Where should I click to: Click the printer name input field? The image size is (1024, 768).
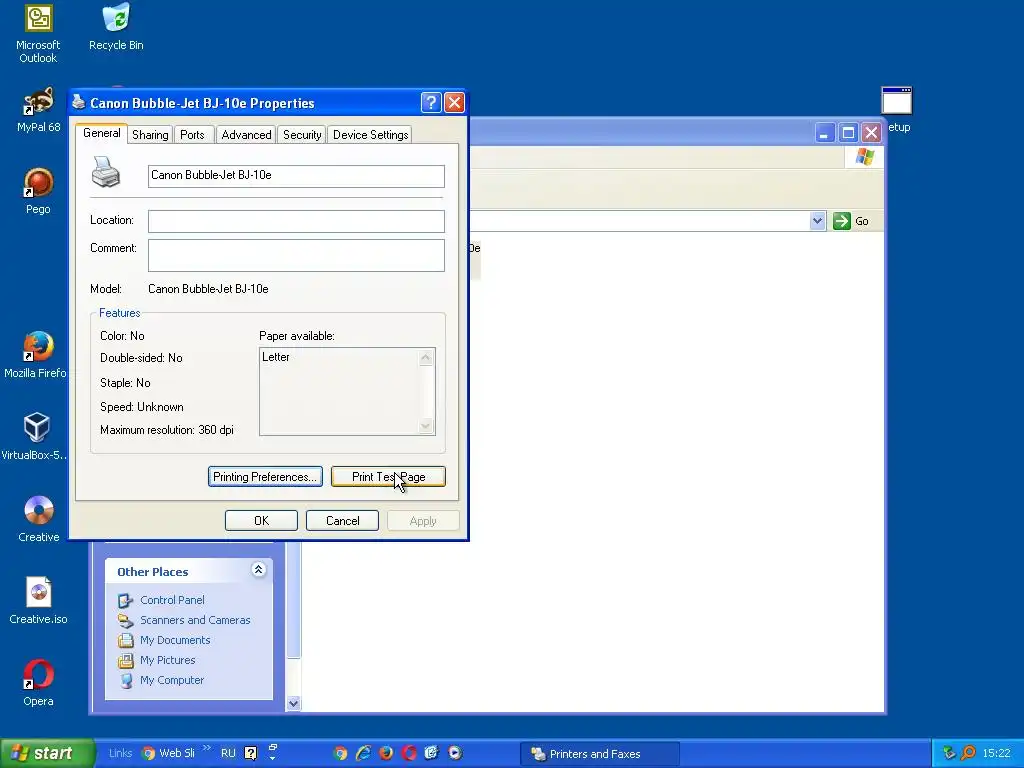pos(296,176)
